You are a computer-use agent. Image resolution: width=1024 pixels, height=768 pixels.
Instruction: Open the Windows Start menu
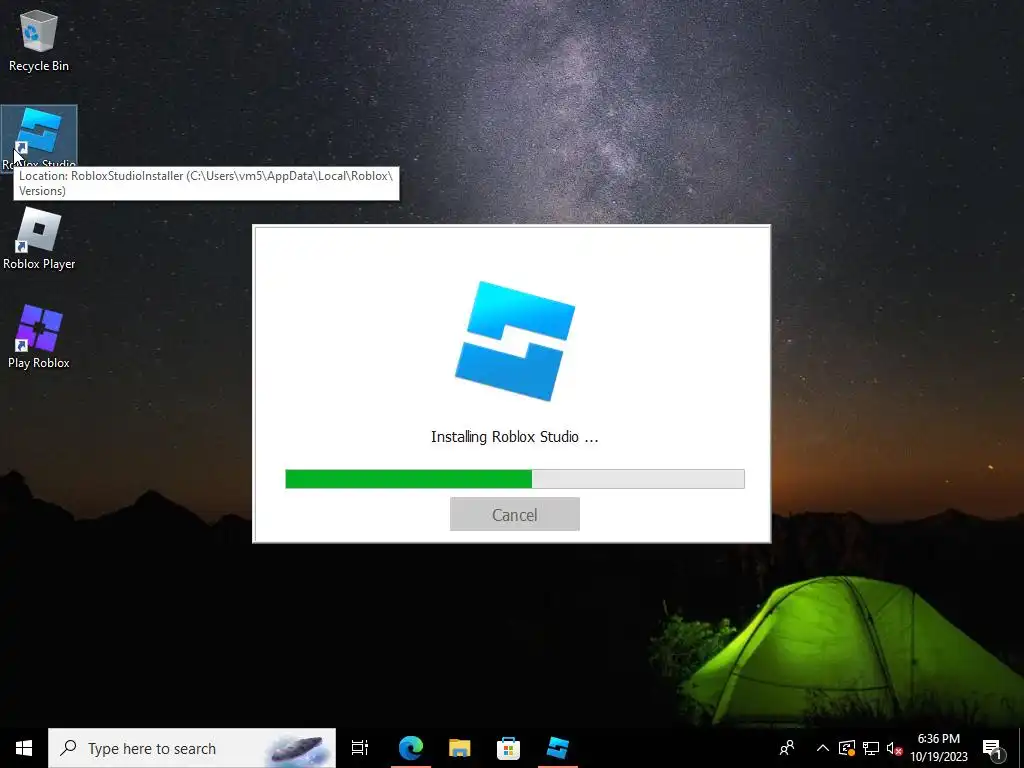(24, 748)
